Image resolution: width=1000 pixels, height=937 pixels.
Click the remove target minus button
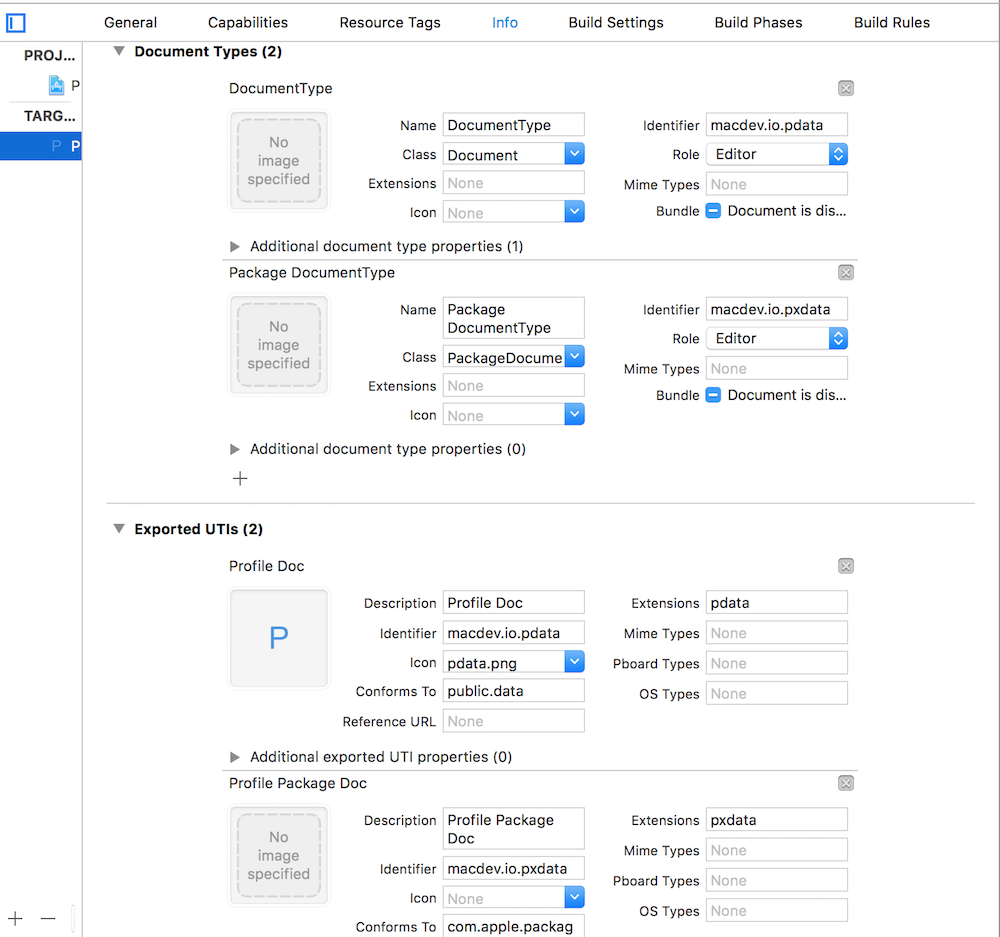(x=48, y=918)
